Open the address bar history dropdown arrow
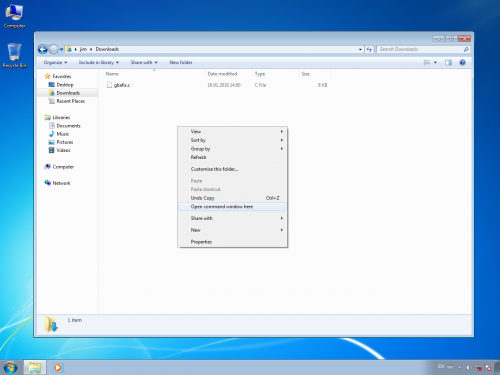The width and height of the screenshot is (500, 375). pos(360,49)
